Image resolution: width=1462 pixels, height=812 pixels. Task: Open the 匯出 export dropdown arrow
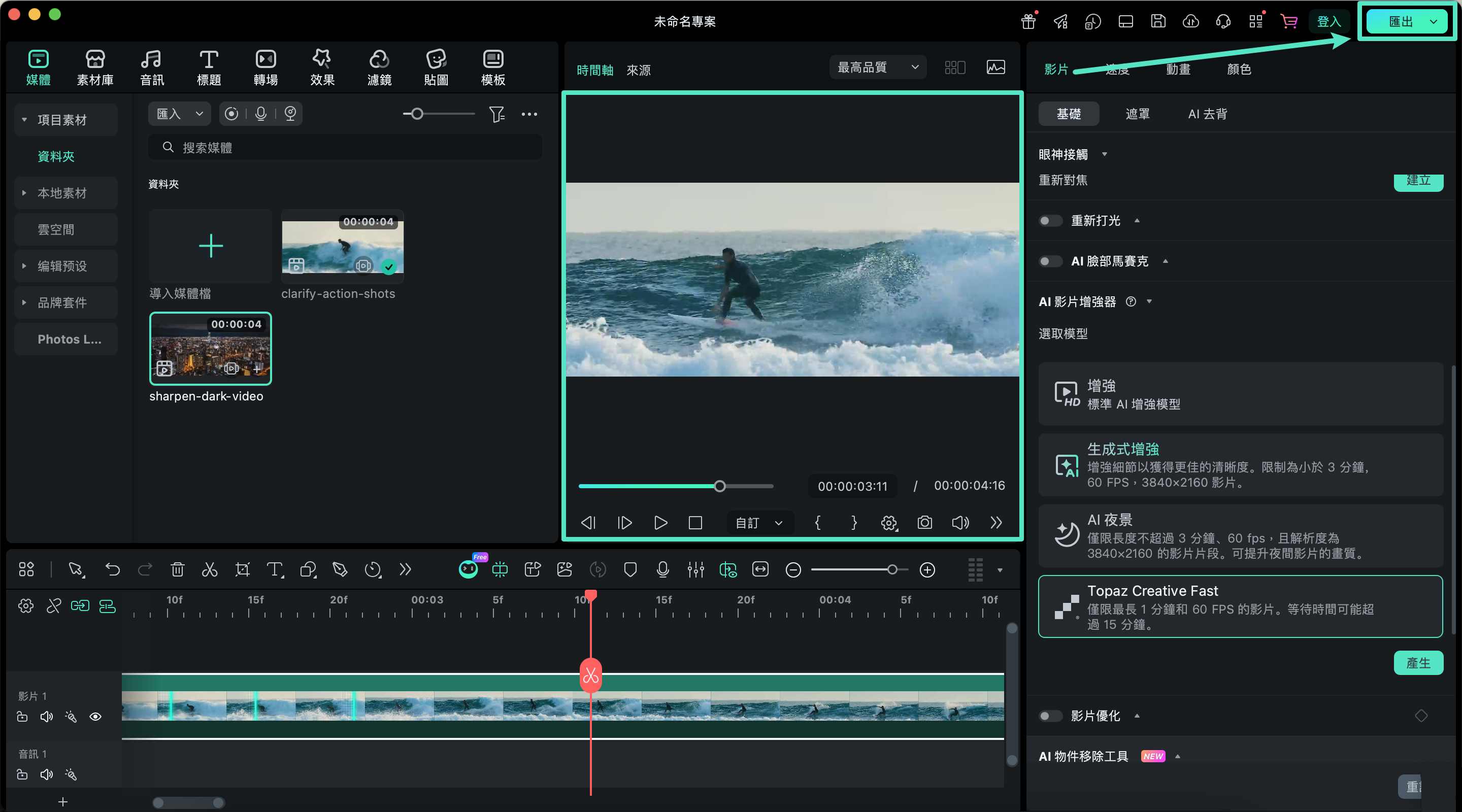[1433, 21]
